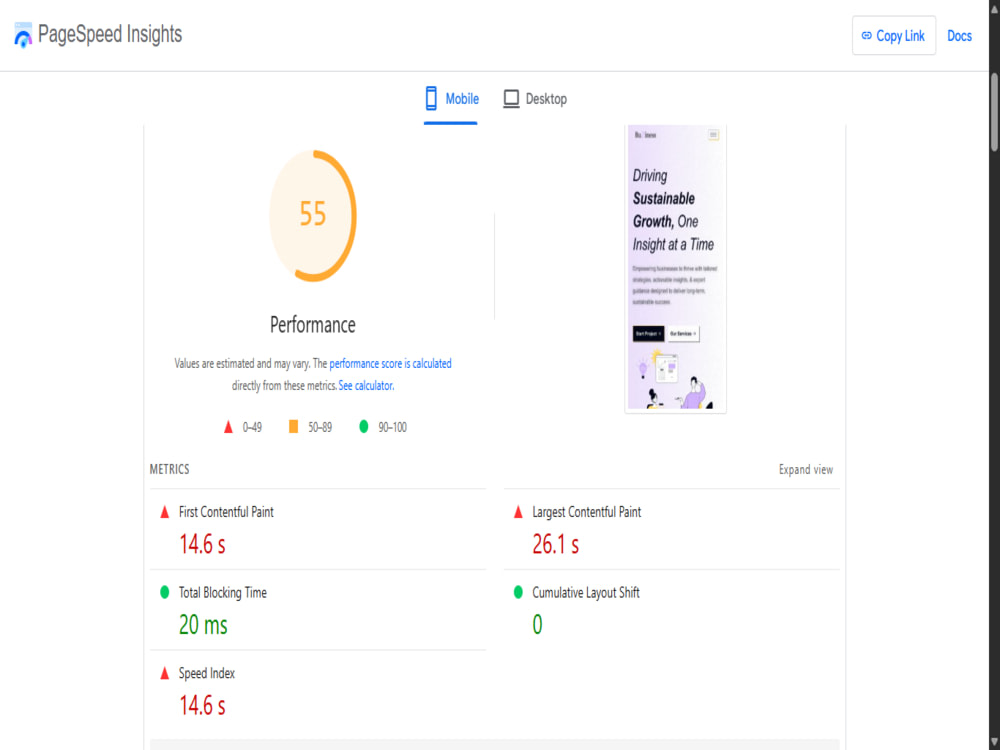Screen dimensions: 1000x750
Task: Click the orange square 50–89 legend icon
Action: 293,427
